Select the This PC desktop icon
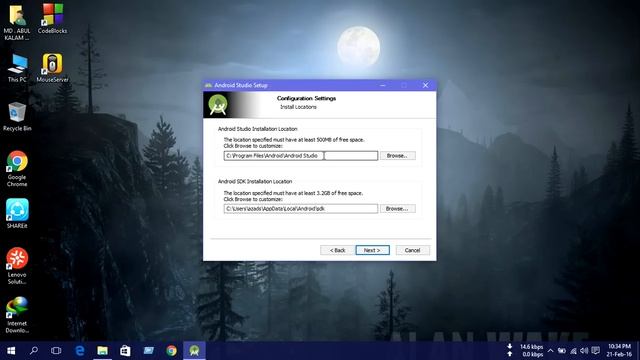 click(17, 68)
